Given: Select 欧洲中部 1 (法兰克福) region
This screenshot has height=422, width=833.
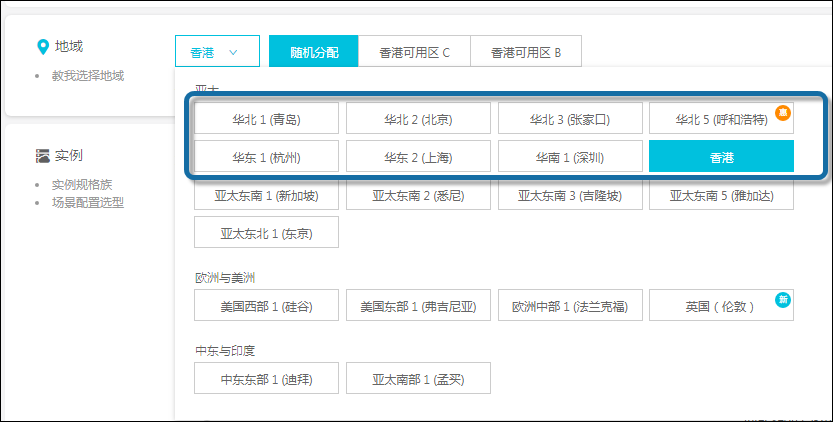Looking at the screenshot, I should (x=569, y=307).
